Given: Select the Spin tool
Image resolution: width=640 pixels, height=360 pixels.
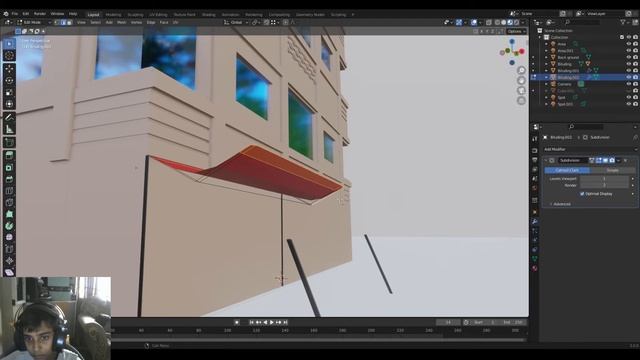Looking at the screenshot, I should click(x=9, y=226).
